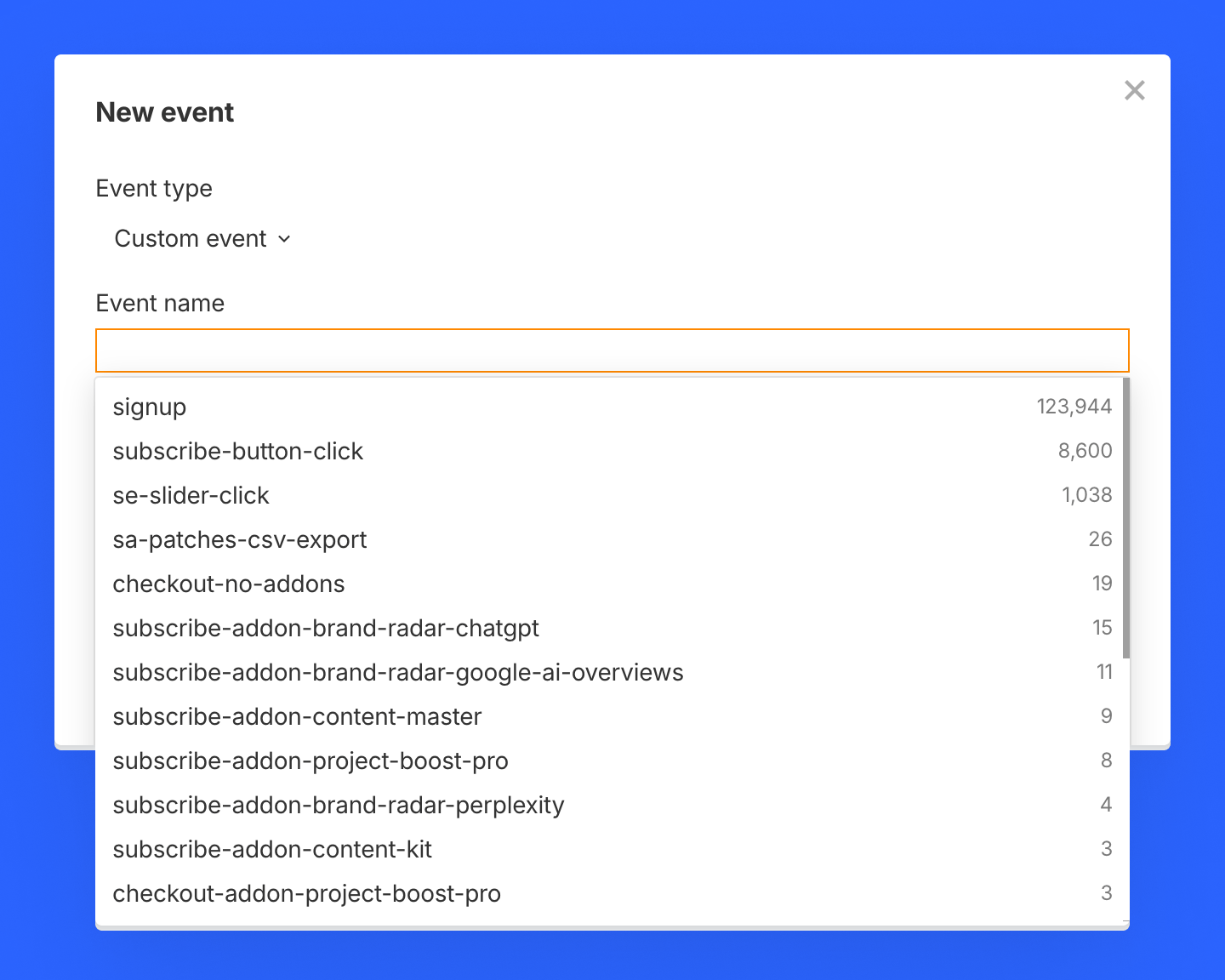The image size is (1225, 980).
Task: Choose the subscribe-addon-content-kit event
Action: pos(272,850)
